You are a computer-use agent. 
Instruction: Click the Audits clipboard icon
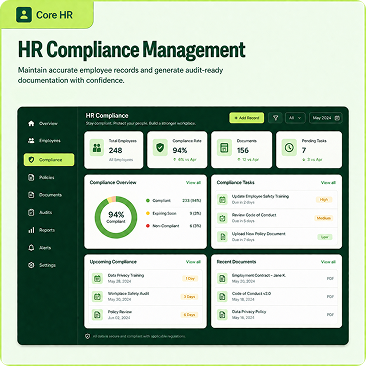(31, 212)
